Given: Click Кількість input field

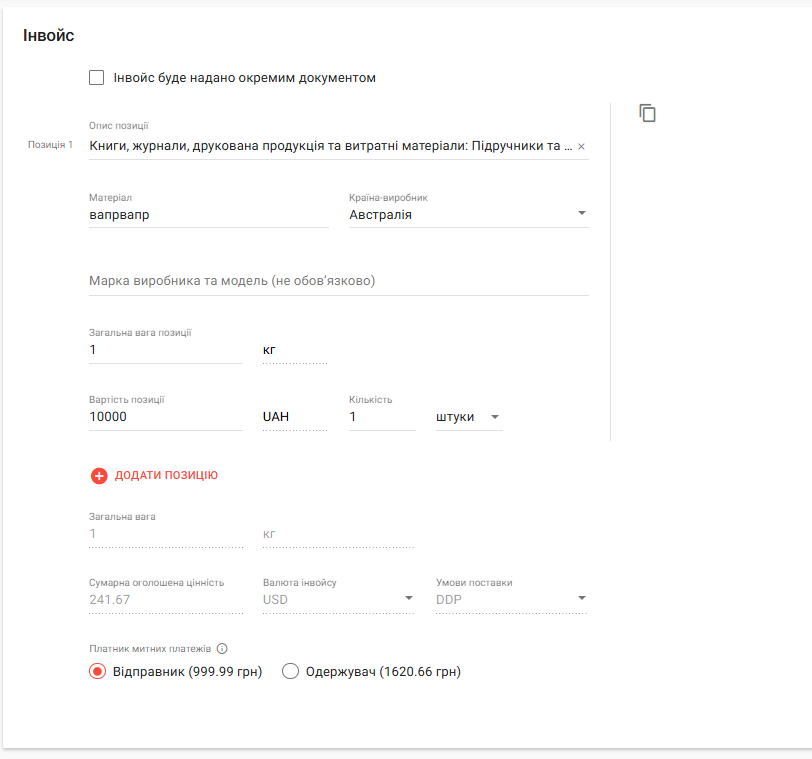Looking at the screenshot, I should 382,417.
